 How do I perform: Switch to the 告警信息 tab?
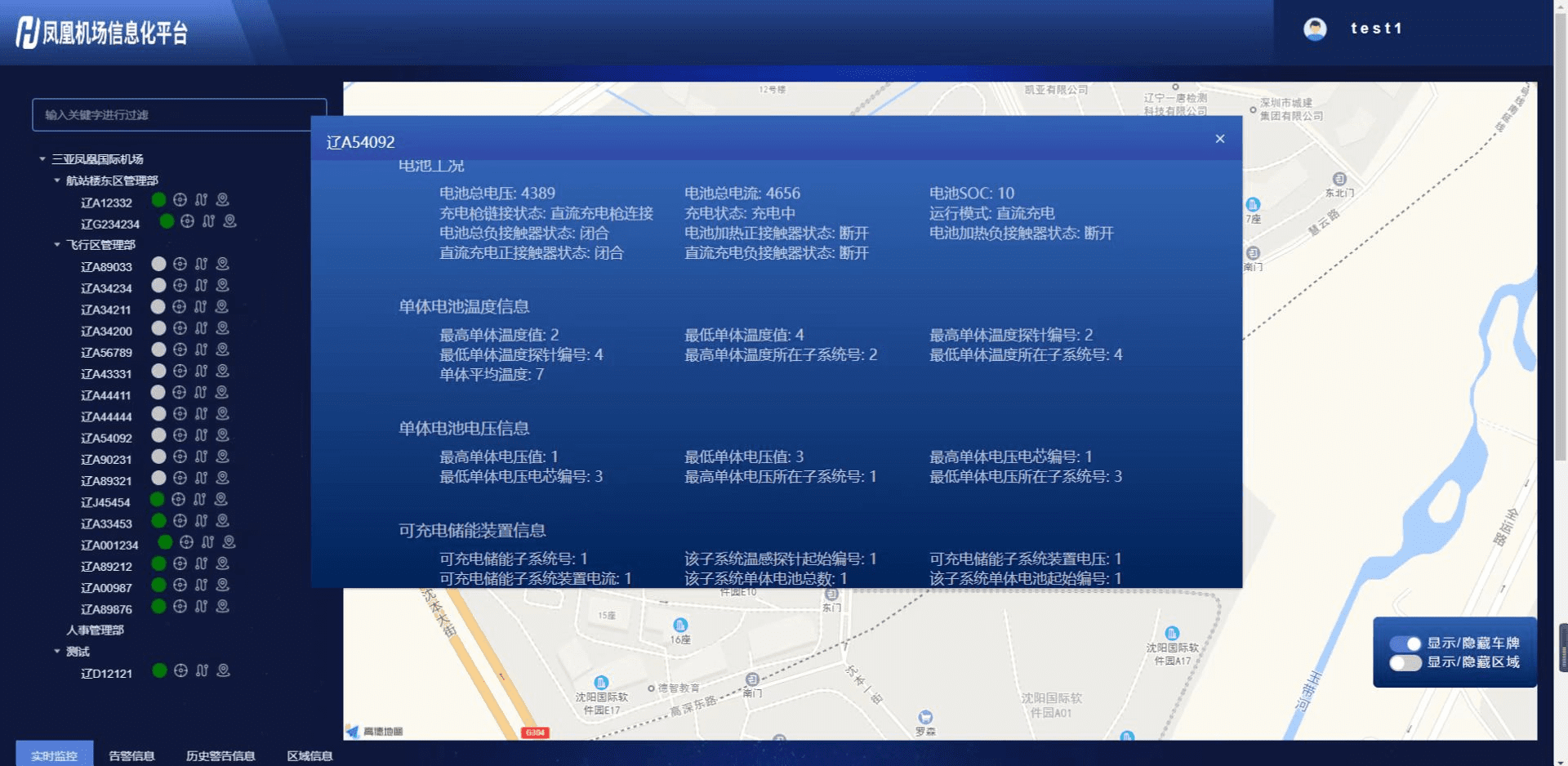pos(131,755)
